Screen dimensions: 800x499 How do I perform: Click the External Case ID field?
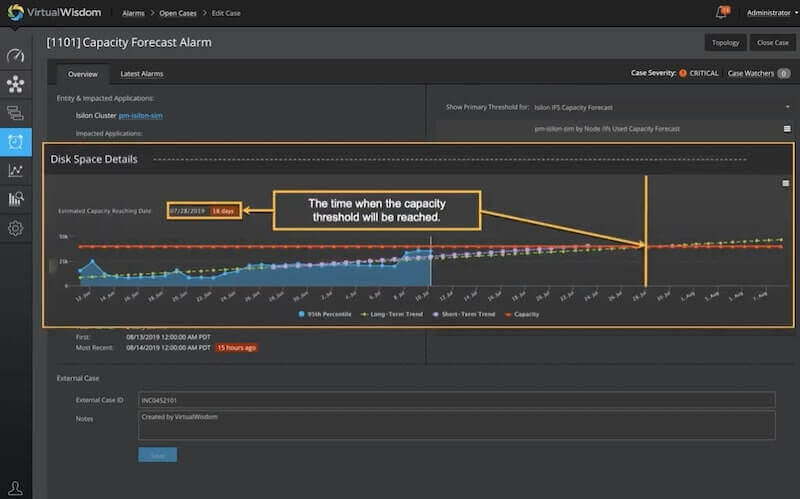[x=457, y=400]
